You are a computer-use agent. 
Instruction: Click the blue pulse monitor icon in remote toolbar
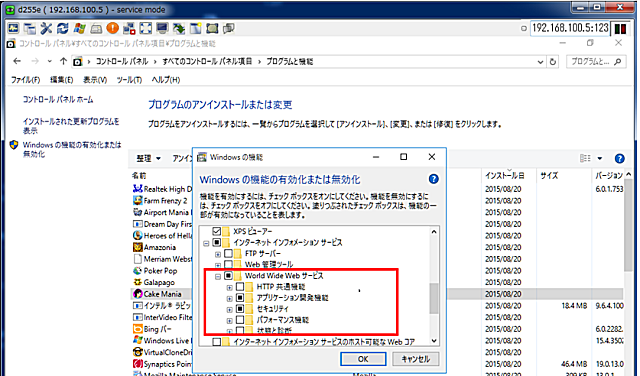[13, 28]
